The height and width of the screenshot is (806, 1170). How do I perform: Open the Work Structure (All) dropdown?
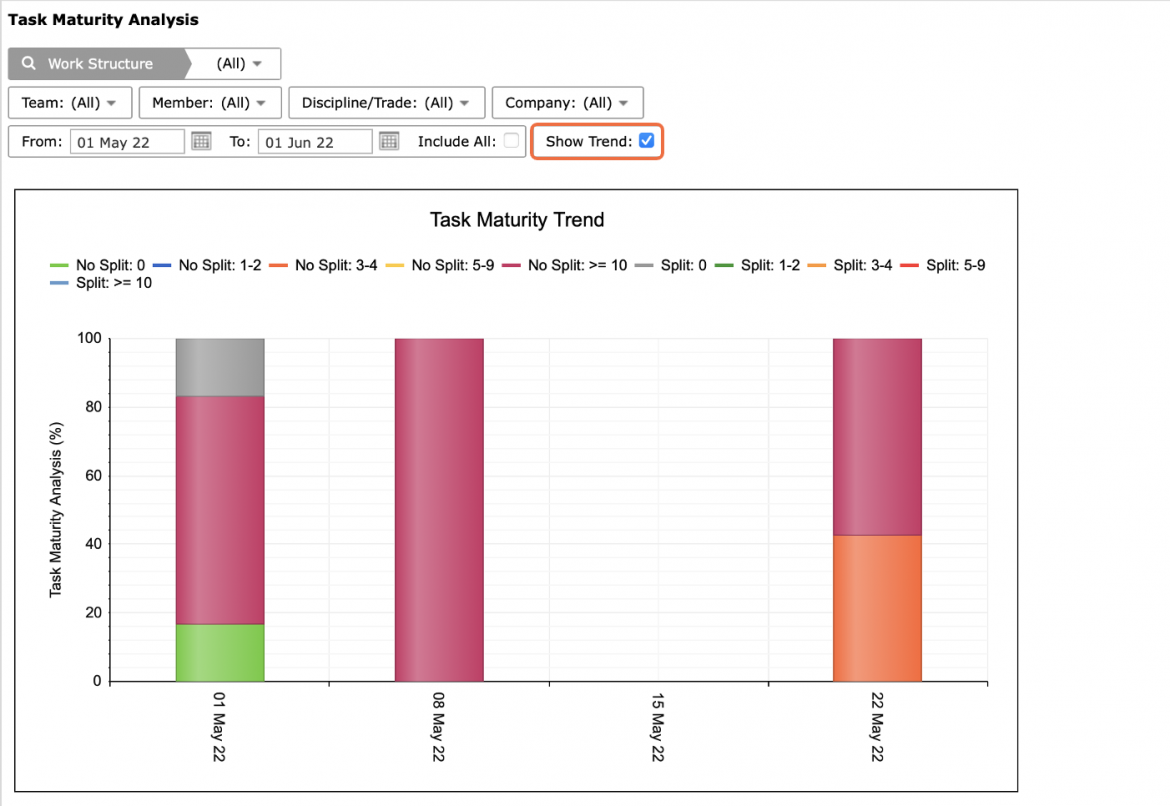tap(239, 63)
